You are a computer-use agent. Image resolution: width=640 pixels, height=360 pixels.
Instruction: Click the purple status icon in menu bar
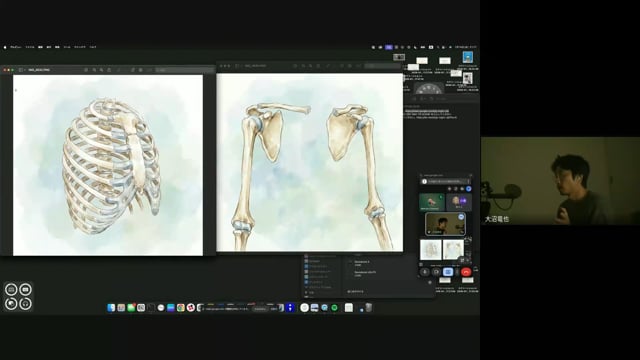(389, 47)
